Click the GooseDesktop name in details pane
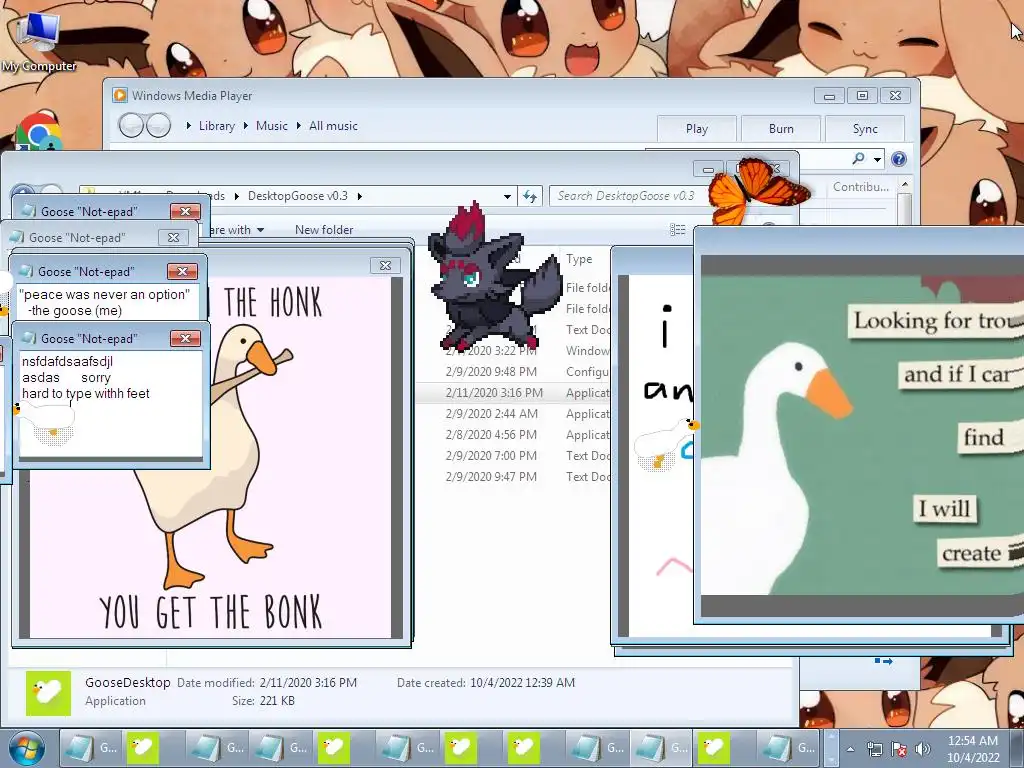The image size is (1024, 768). (x=127, y=682)
